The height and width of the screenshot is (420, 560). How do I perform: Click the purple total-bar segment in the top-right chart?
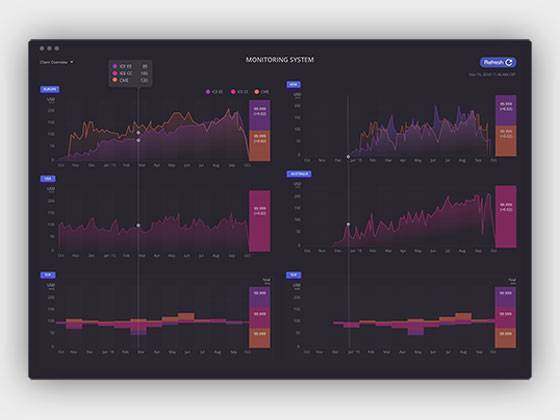[x=506, y=110]
